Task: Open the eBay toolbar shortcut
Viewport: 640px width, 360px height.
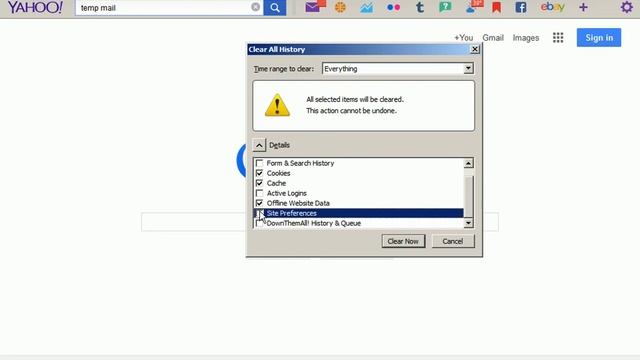Action: 552,7
